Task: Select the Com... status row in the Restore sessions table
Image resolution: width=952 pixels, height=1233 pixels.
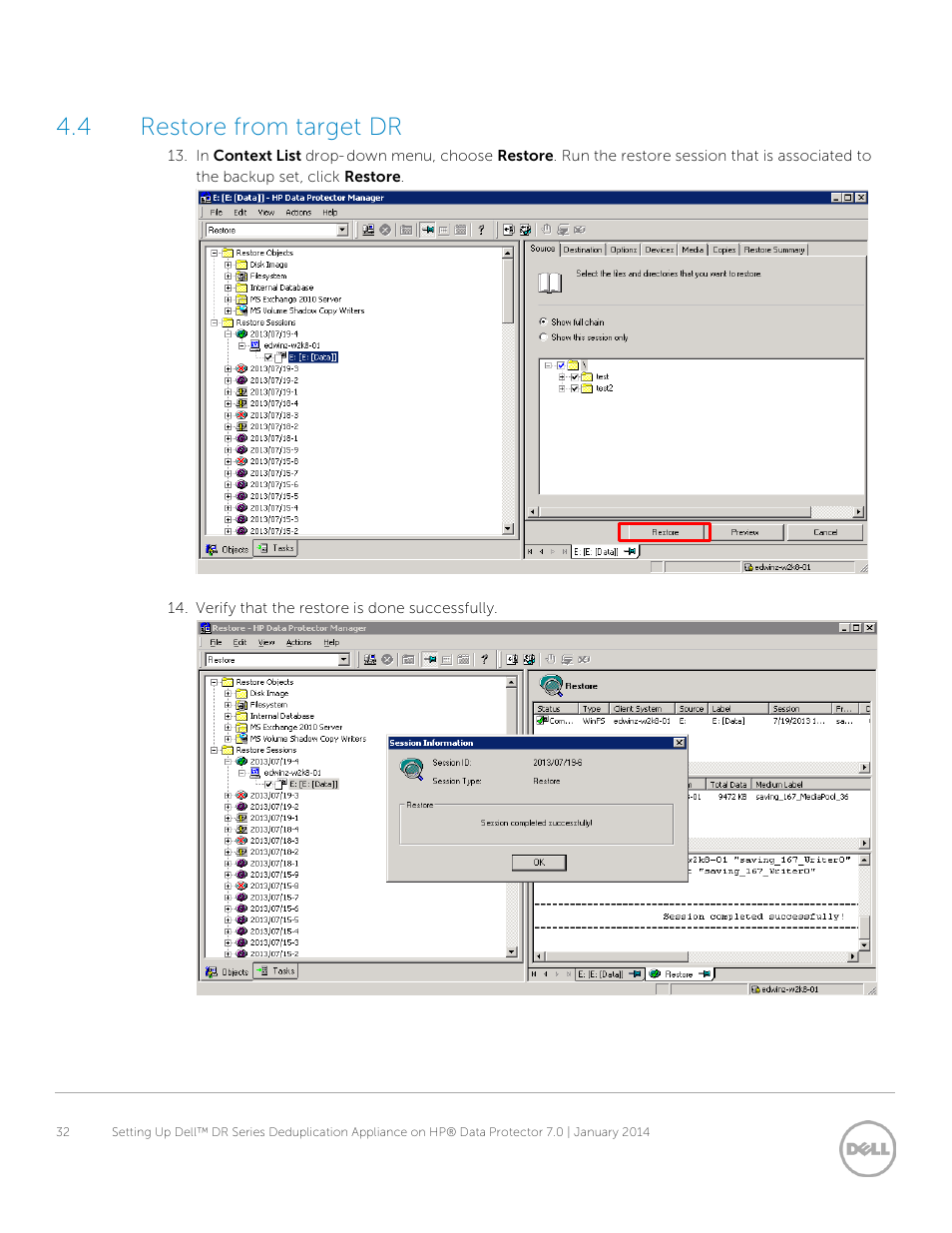Action: pyautogui.click(x=703, y=721)
